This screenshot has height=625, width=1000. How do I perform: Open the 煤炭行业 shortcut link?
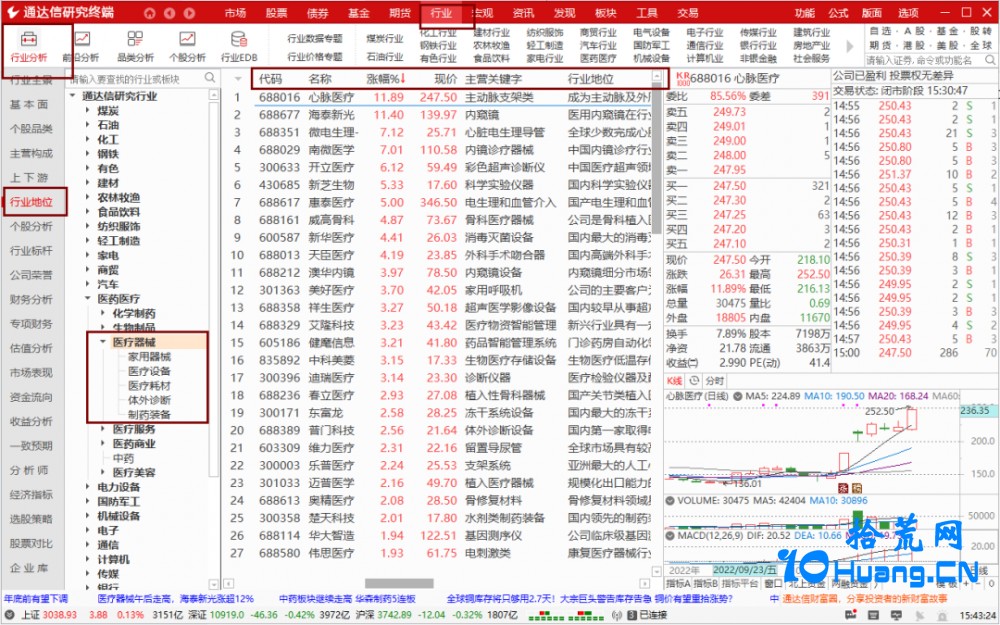click(385, 38)
